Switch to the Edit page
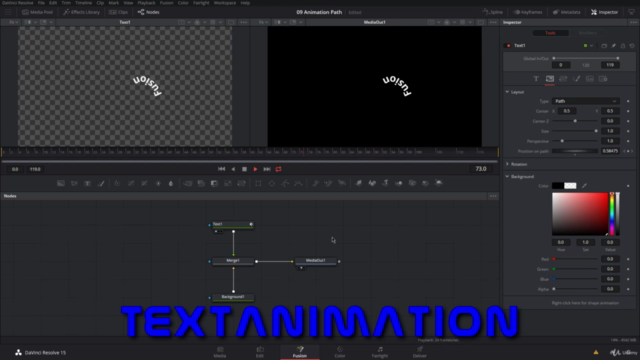 point(260,352)
